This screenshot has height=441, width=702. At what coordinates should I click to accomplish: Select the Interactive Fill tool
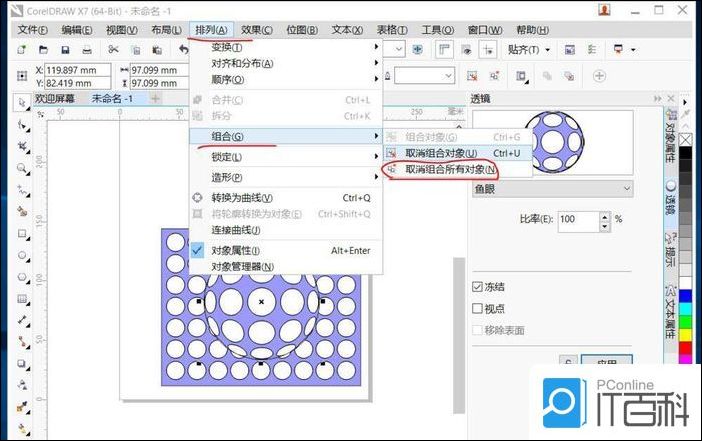pos(22,429)
